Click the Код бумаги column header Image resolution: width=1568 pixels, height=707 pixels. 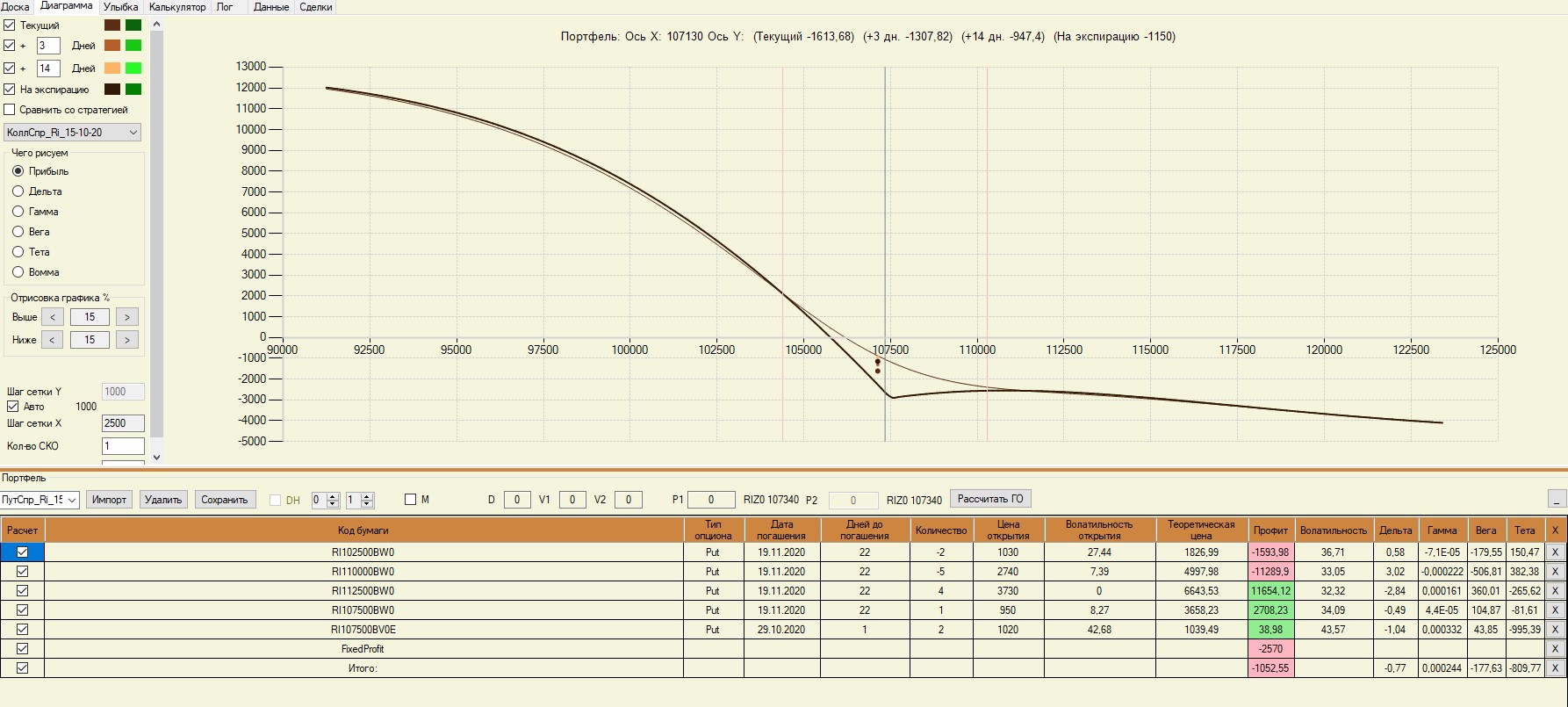[x=363, y=530]
